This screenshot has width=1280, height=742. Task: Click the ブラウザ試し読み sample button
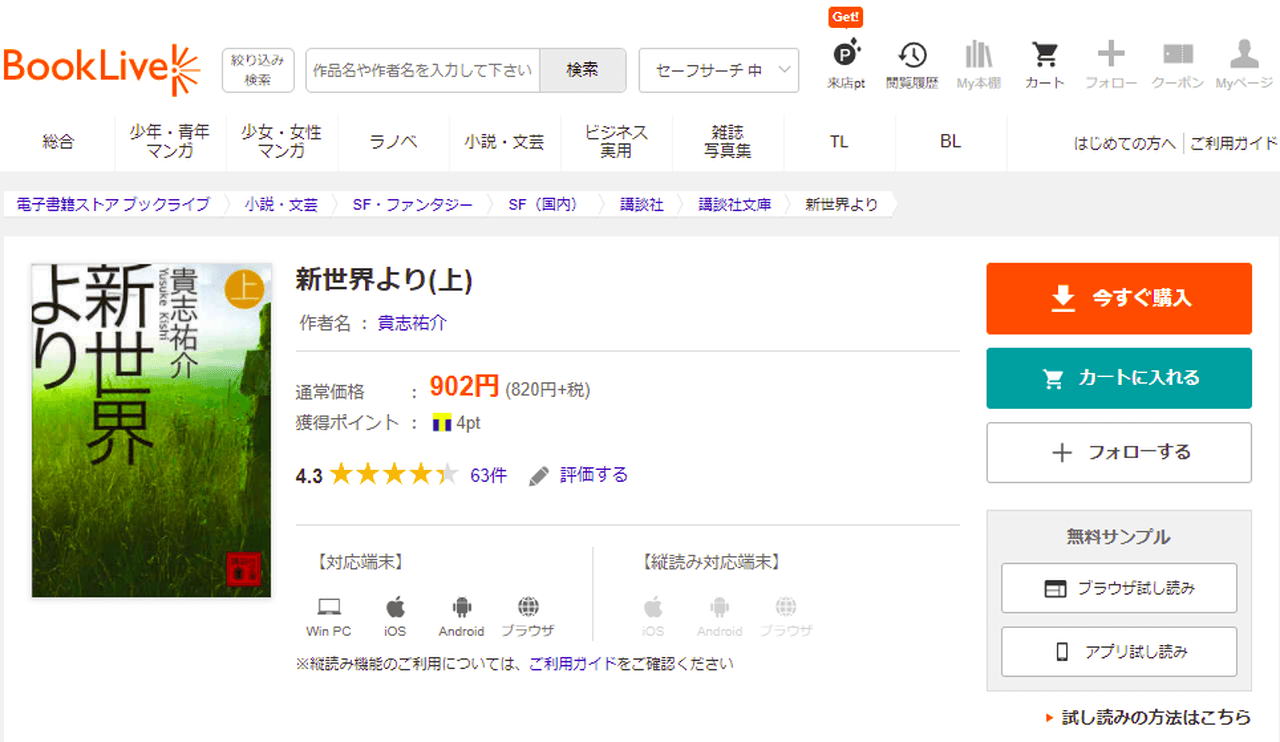1118,588
